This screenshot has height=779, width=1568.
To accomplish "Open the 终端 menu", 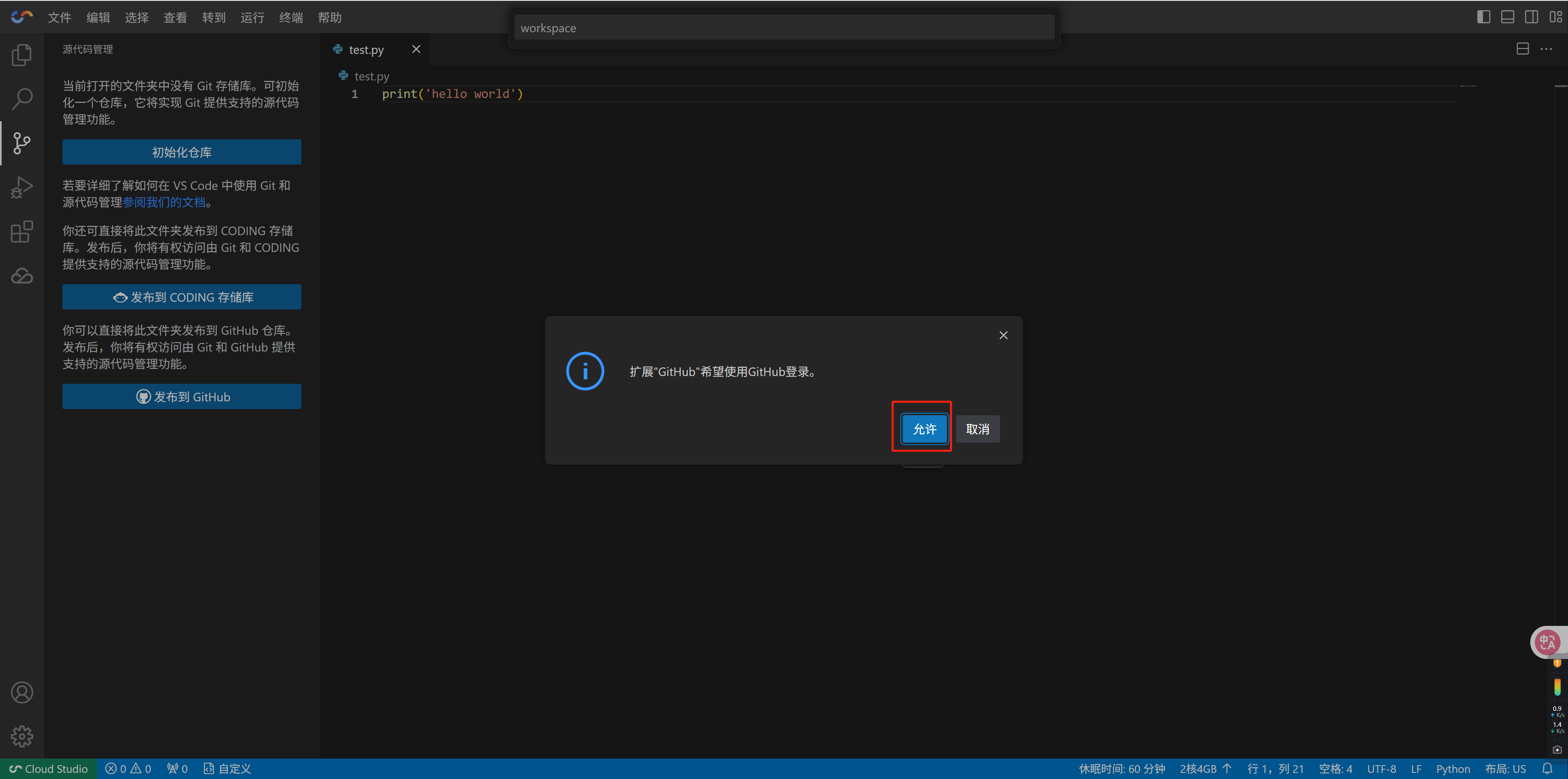I will 291,18.
